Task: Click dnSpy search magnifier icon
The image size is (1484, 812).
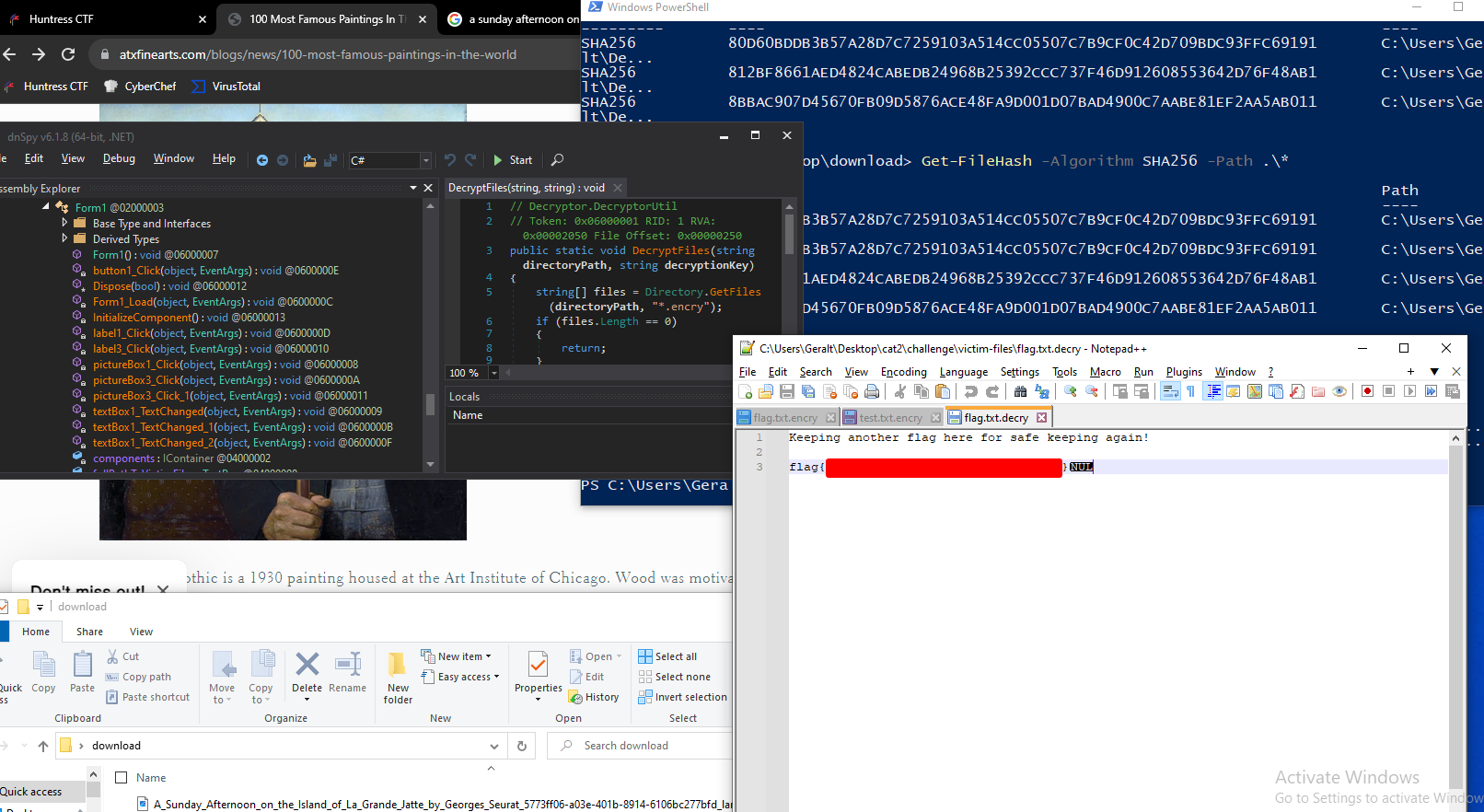Action: [x=557, y=160]
